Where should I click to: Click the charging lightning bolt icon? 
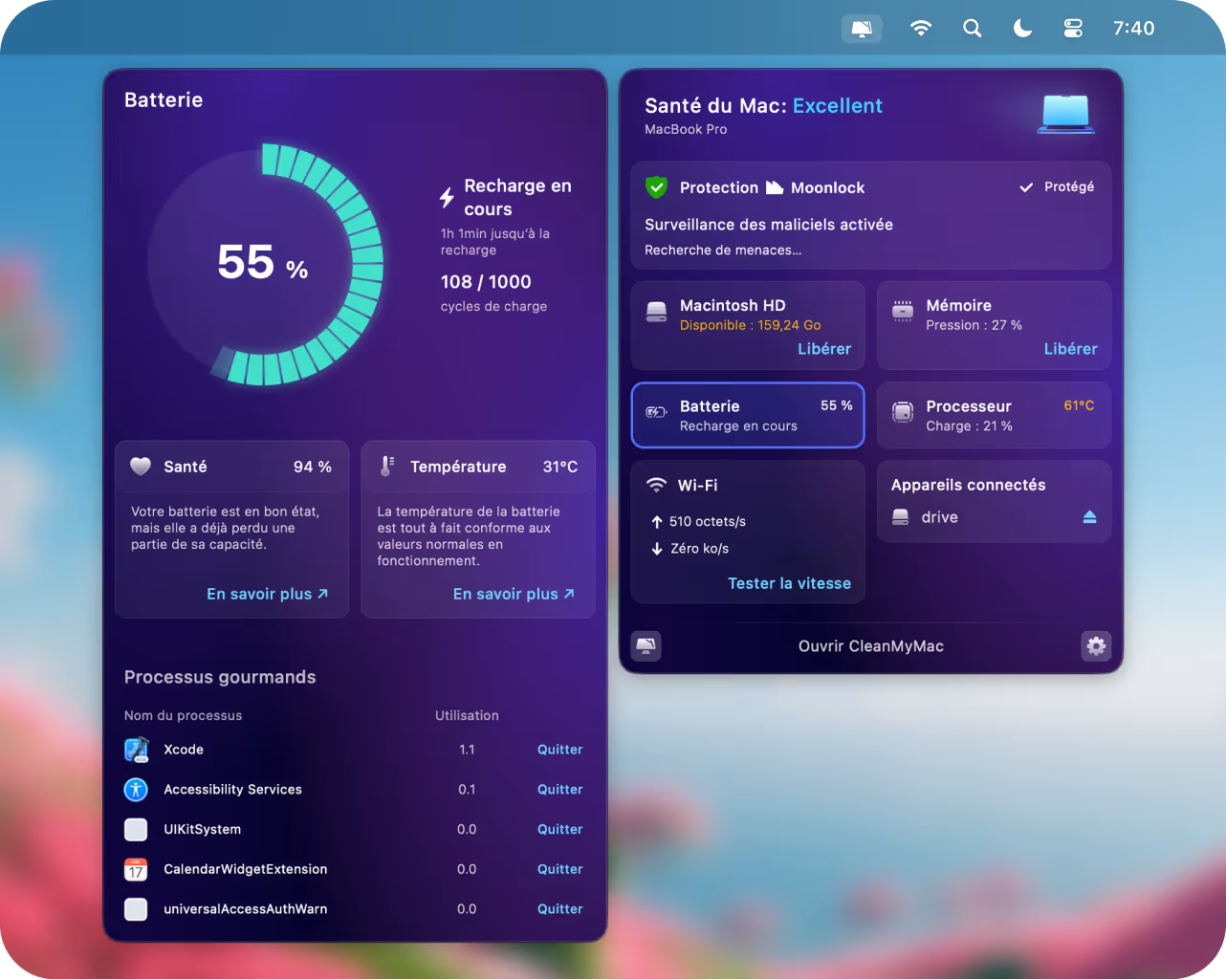click(447, 198)
